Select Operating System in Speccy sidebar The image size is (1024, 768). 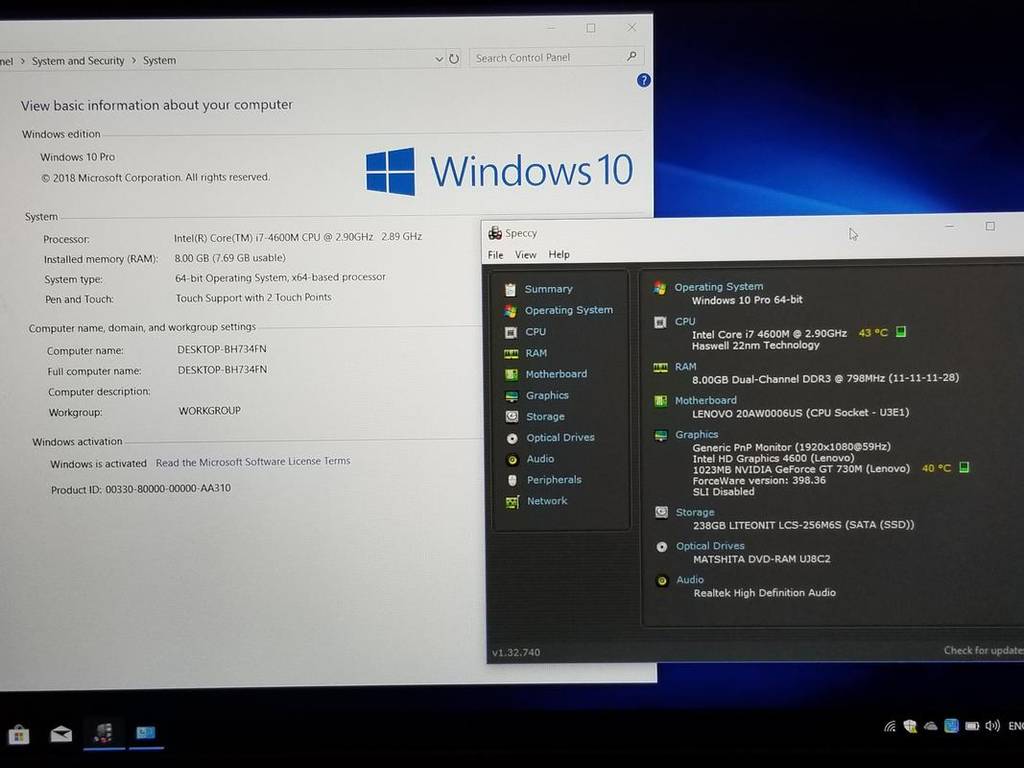click(x=569, y=310)
